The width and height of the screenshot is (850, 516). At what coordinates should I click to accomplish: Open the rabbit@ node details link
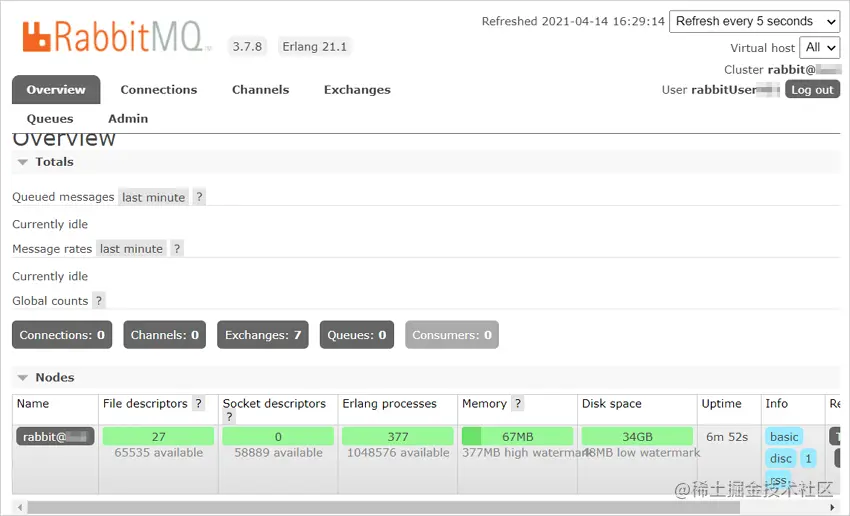[x=55, y=437]
